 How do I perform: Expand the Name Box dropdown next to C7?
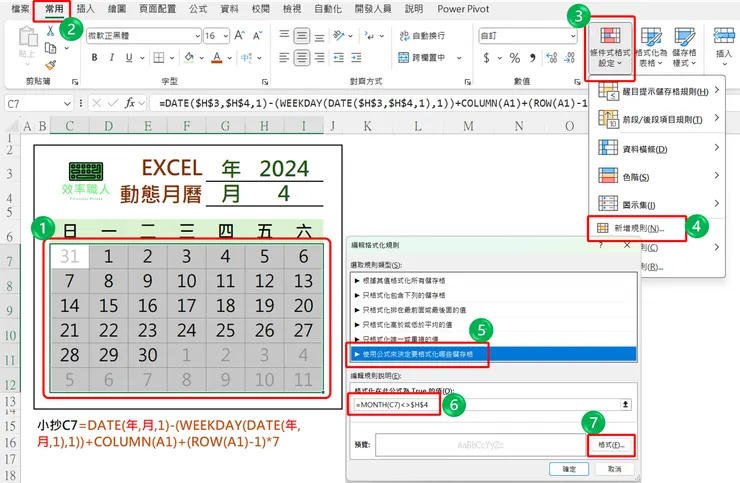click(x=67, y=103)
